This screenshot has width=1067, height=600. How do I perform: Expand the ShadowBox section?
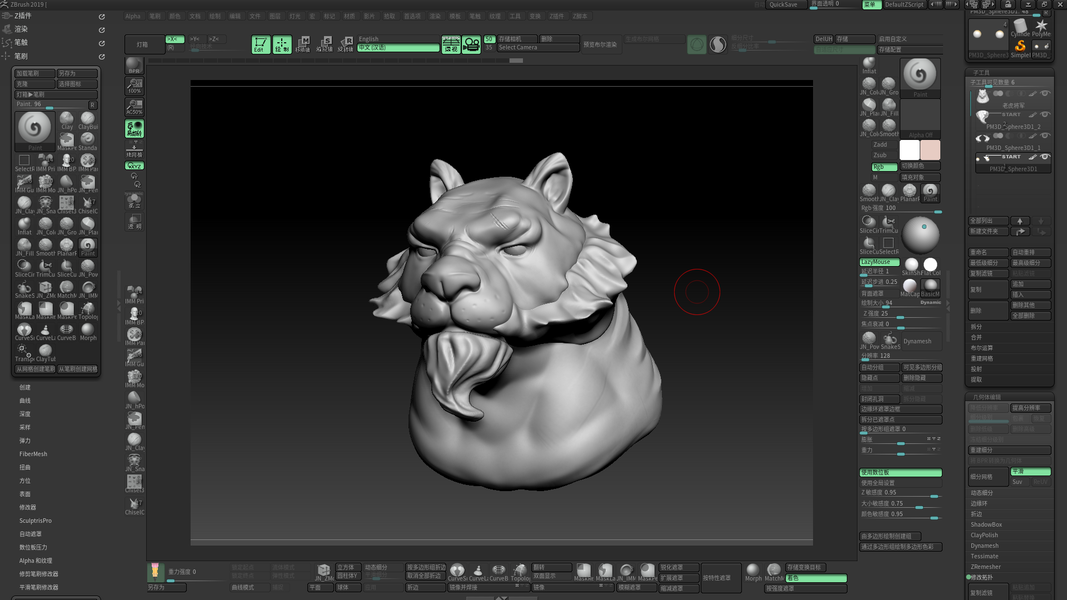click(x=986, y=524)
